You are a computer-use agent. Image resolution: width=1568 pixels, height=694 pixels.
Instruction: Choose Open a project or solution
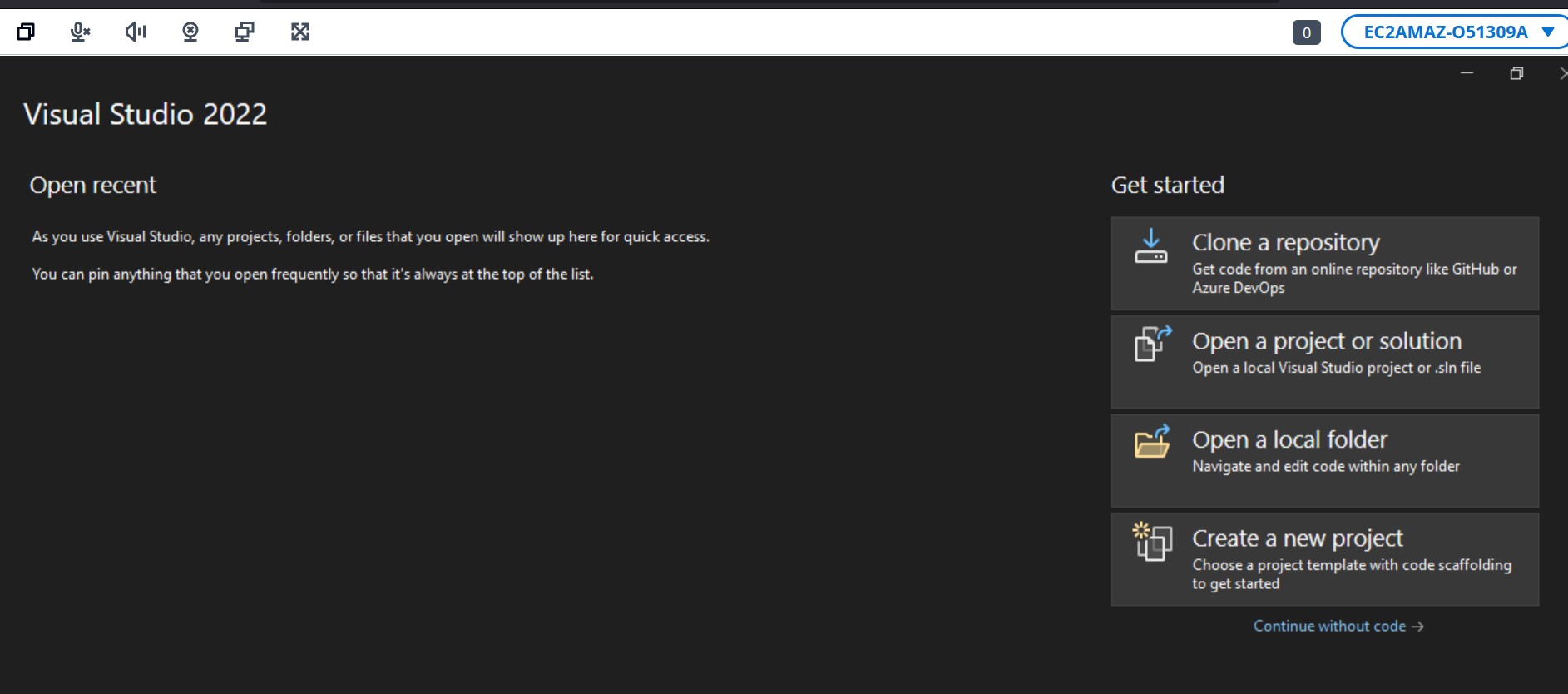point(1325,362)
